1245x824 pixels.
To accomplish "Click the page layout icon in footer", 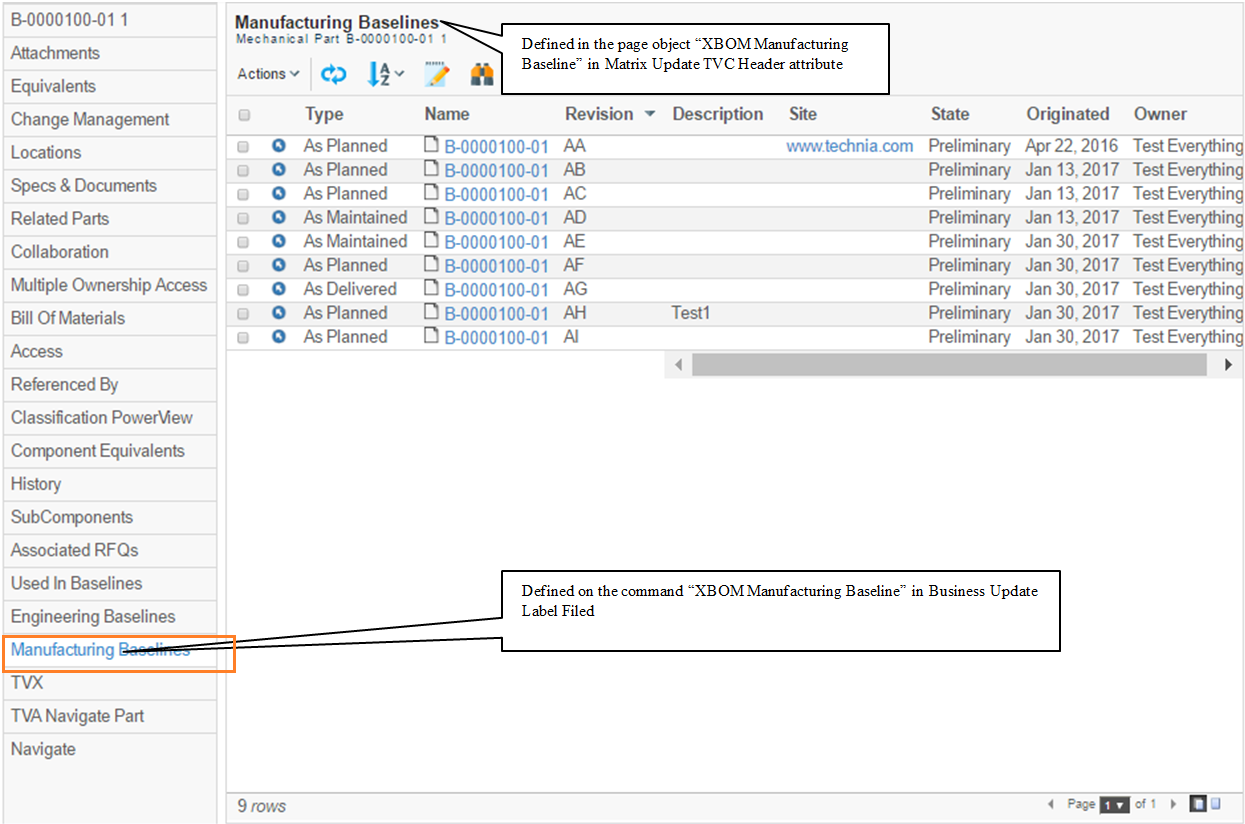I will coord(1197,804).
